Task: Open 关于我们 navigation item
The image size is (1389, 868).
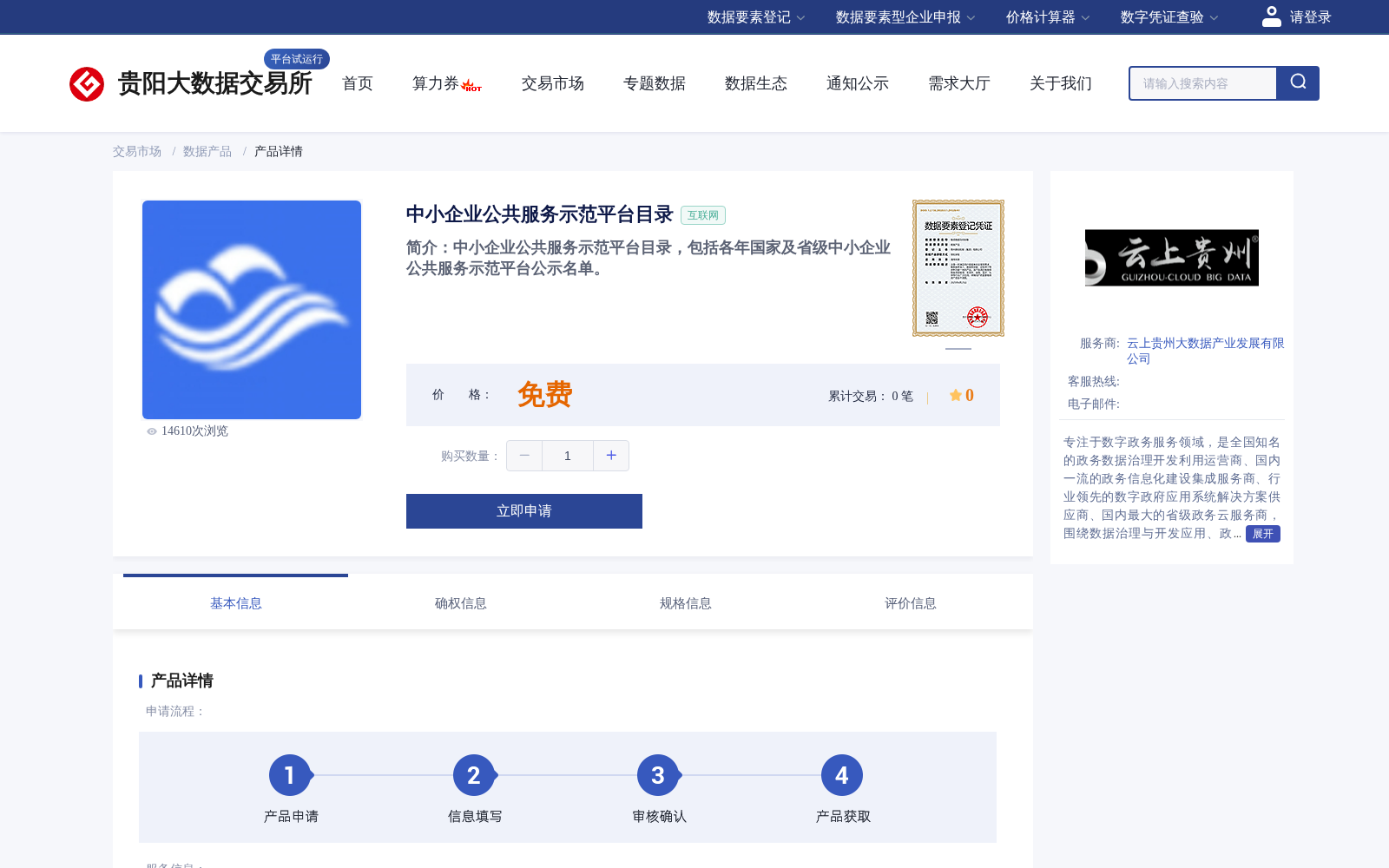Action: [x=1061, y=83]
